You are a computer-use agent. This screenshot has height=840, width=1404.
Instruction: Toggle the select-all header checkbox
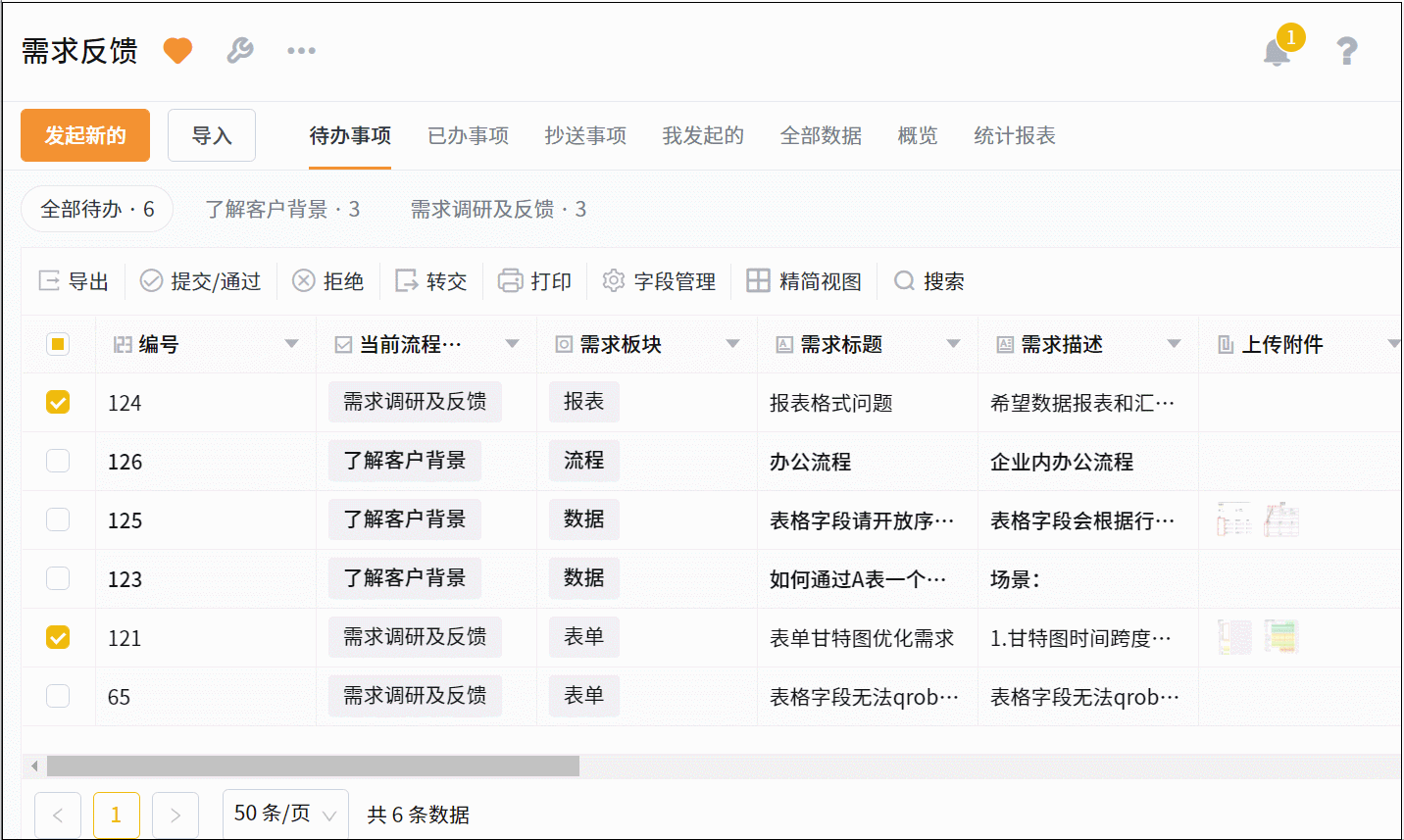pos(58,344)
